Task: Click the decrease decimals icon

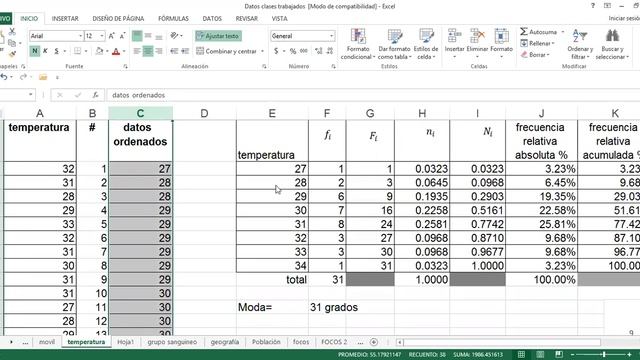Action: 329,51
